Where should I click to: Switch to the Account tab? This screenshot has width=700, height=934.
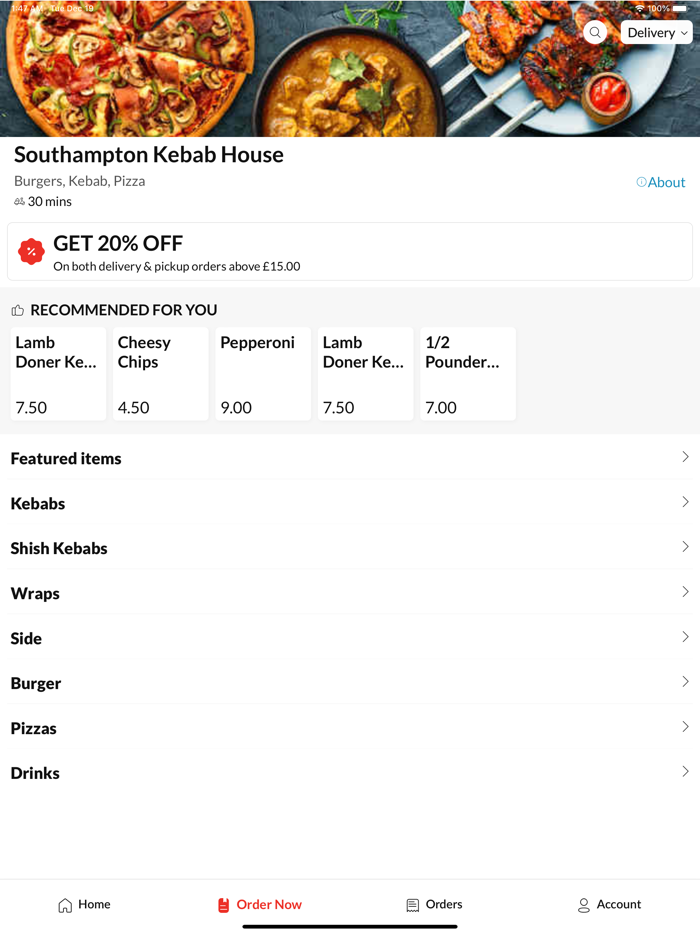click(x=610, y=904)
